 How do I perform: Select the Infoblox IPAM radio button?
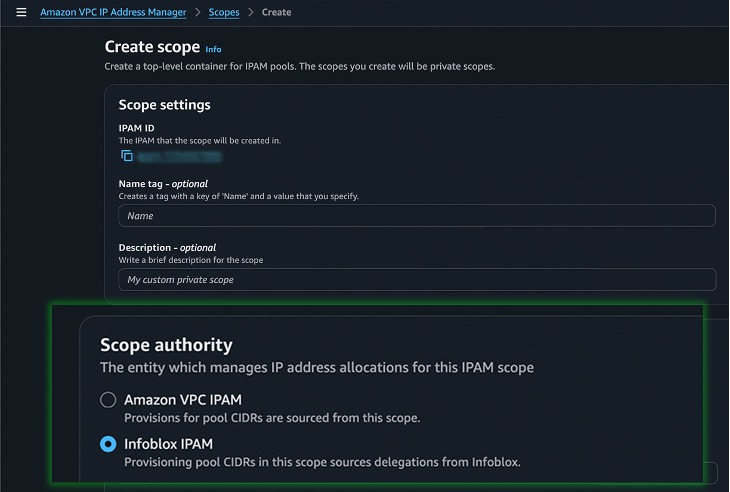point(108,444)
